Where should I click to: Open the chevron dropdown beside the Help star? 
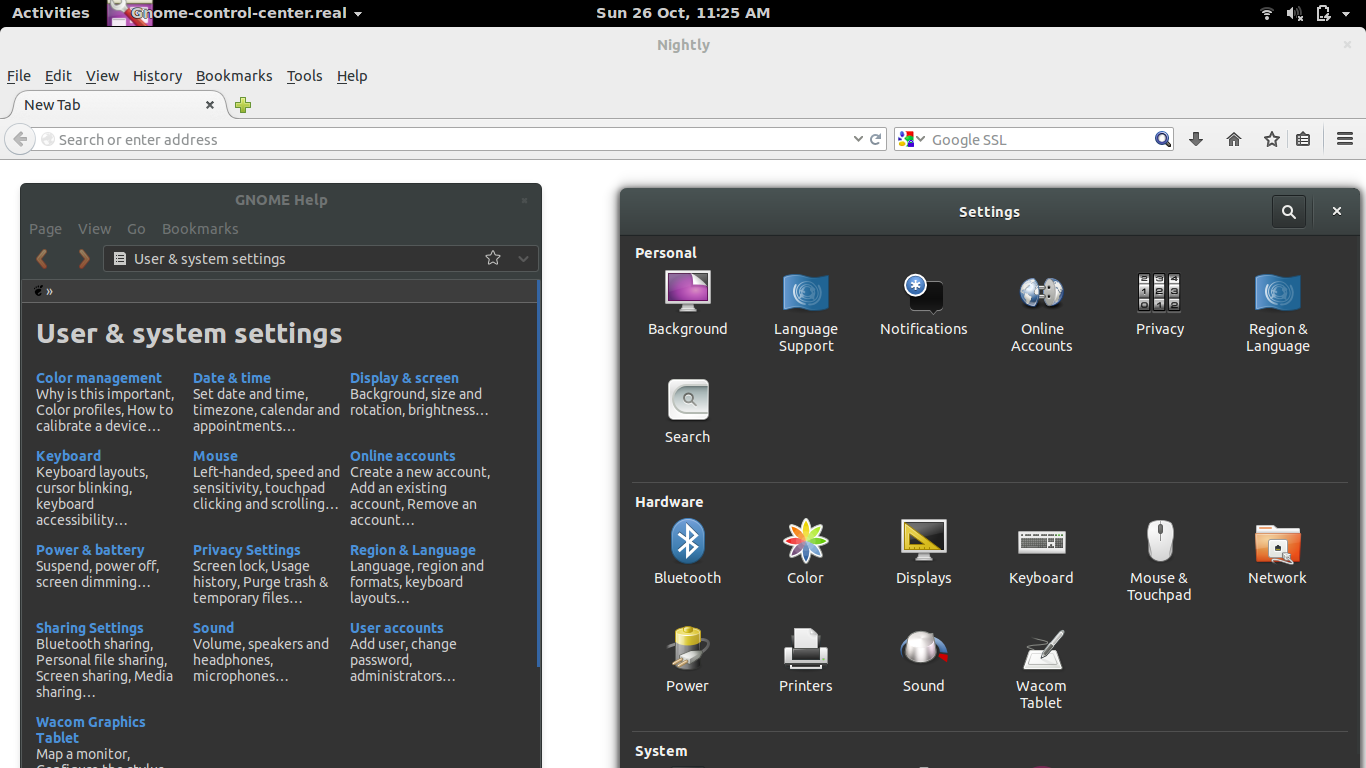(x=523, y=258)
